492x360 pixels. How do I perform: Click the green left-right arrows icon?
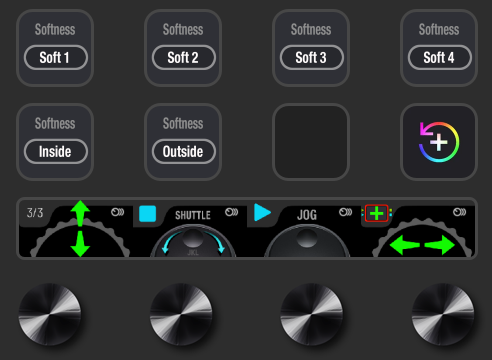(422, 245)
